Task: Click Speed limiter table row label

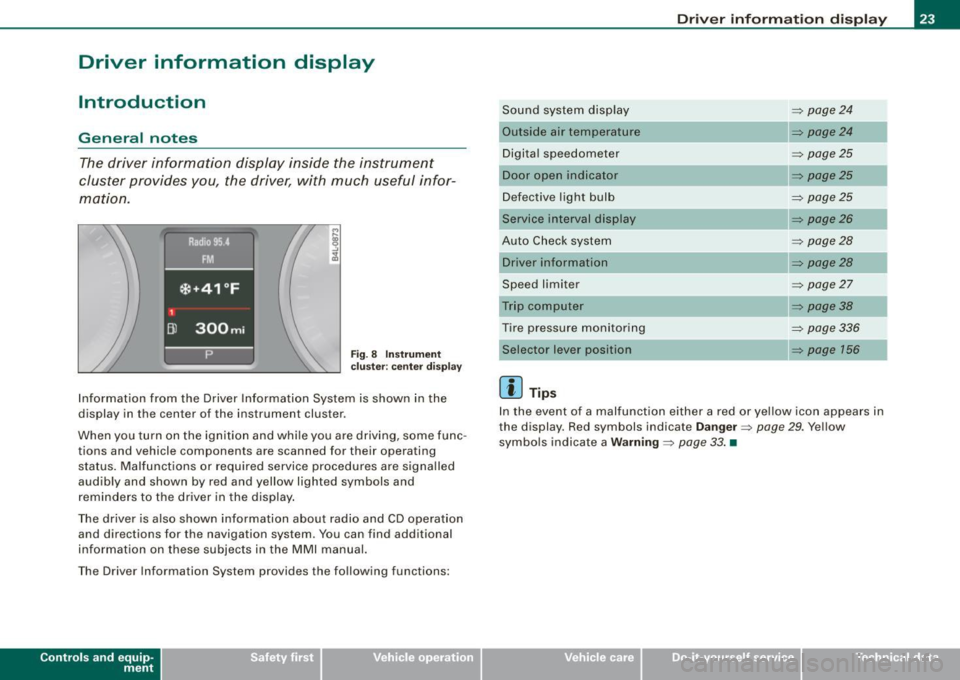Action: 541,285
